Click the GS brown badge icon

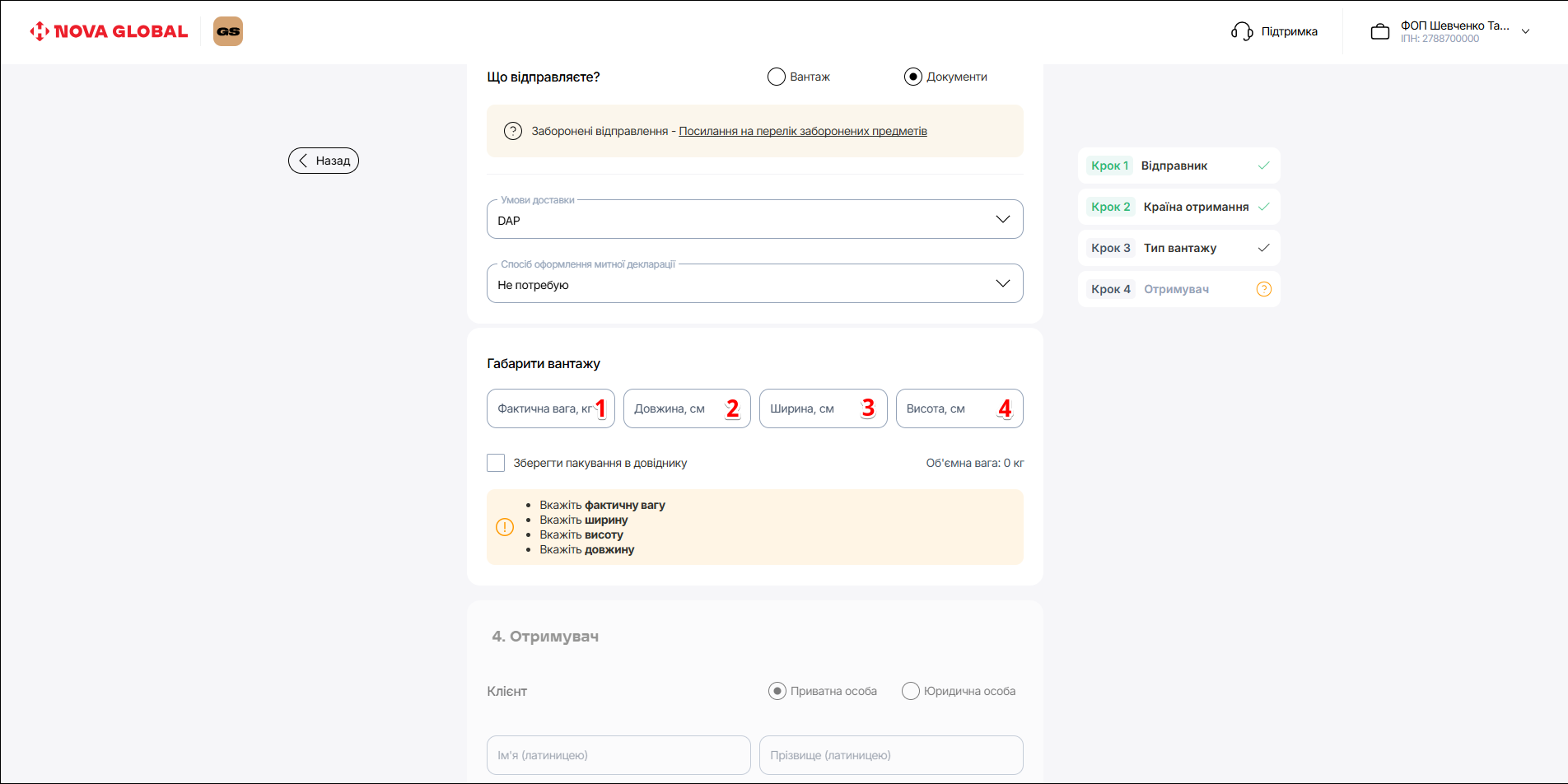pos(228,31)
